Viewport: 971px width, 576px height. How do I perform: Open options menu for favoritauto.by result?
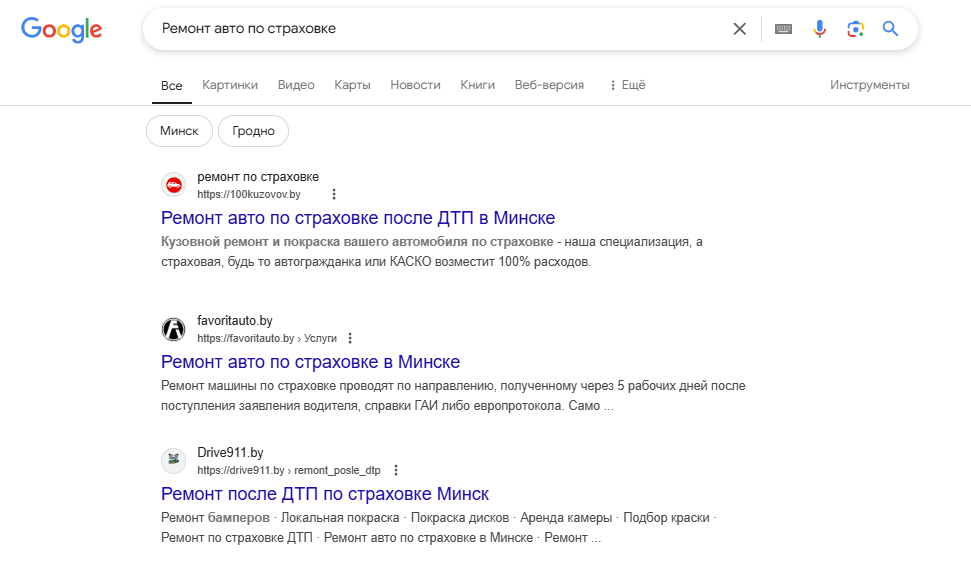click(x=350, y=339)
